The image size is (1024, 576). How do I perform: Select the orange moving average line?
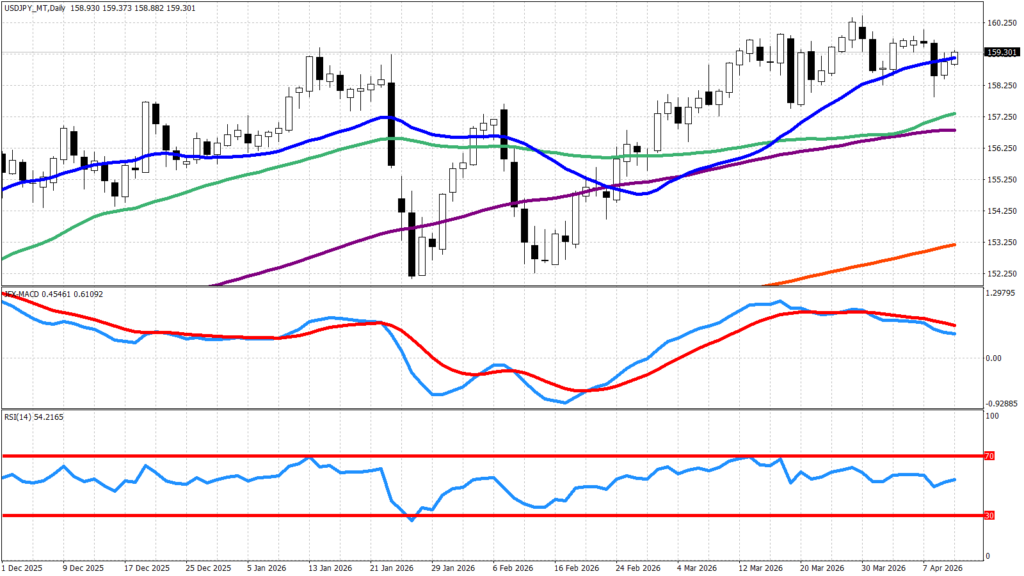[900, 254]
